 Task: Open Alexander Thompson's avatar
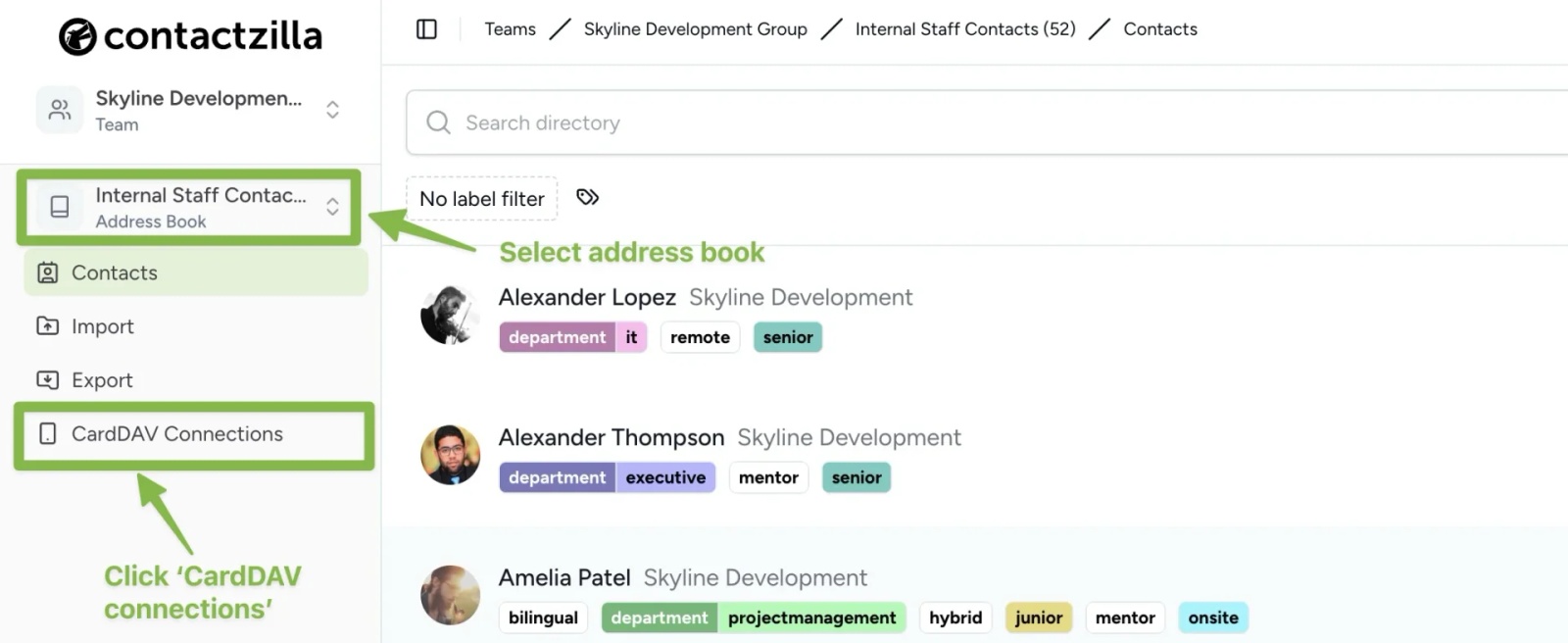coord(450,455)
